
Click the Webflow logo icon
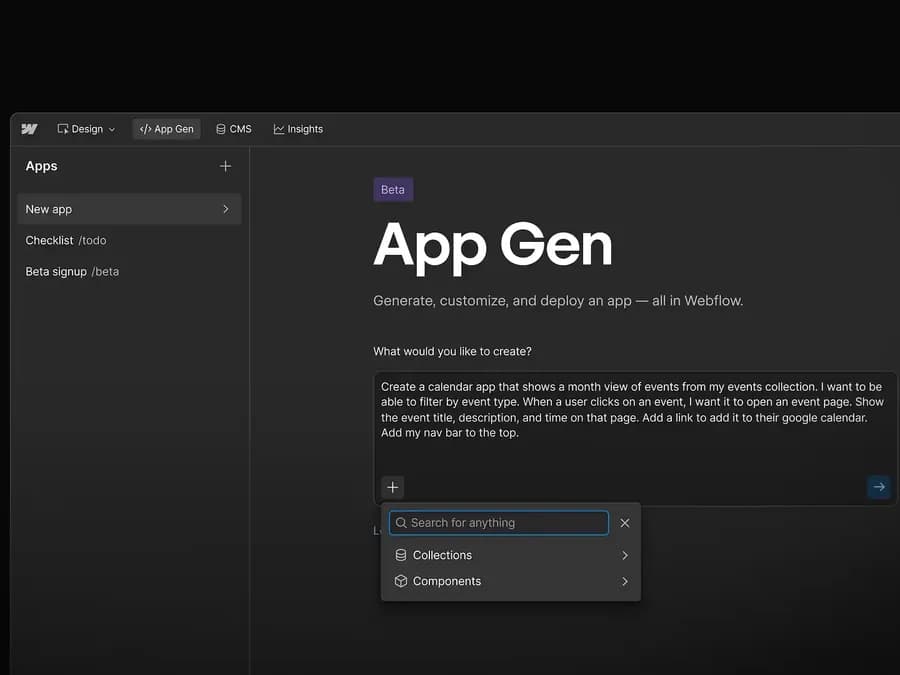[x=29, y=129]
